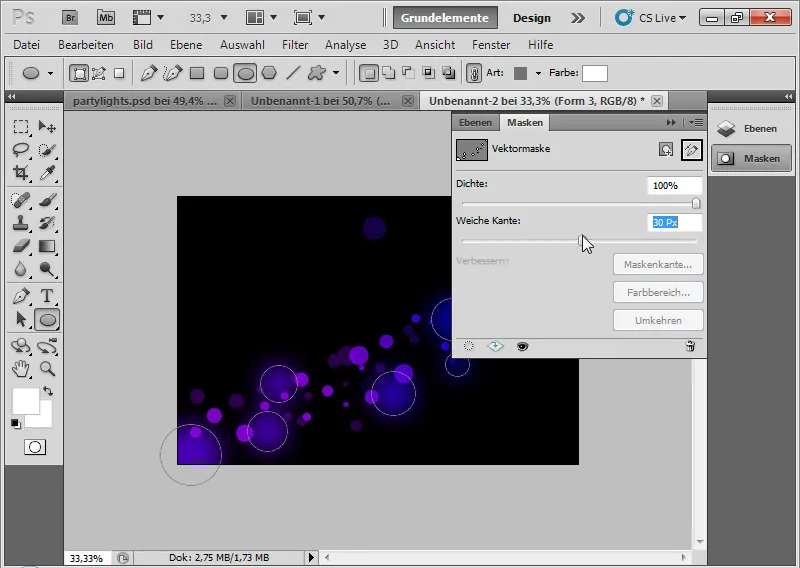The height and width of the screenshot is (568, 800).
Task: Select the Grundelemente workspace
Action: [x=445, y=18]
